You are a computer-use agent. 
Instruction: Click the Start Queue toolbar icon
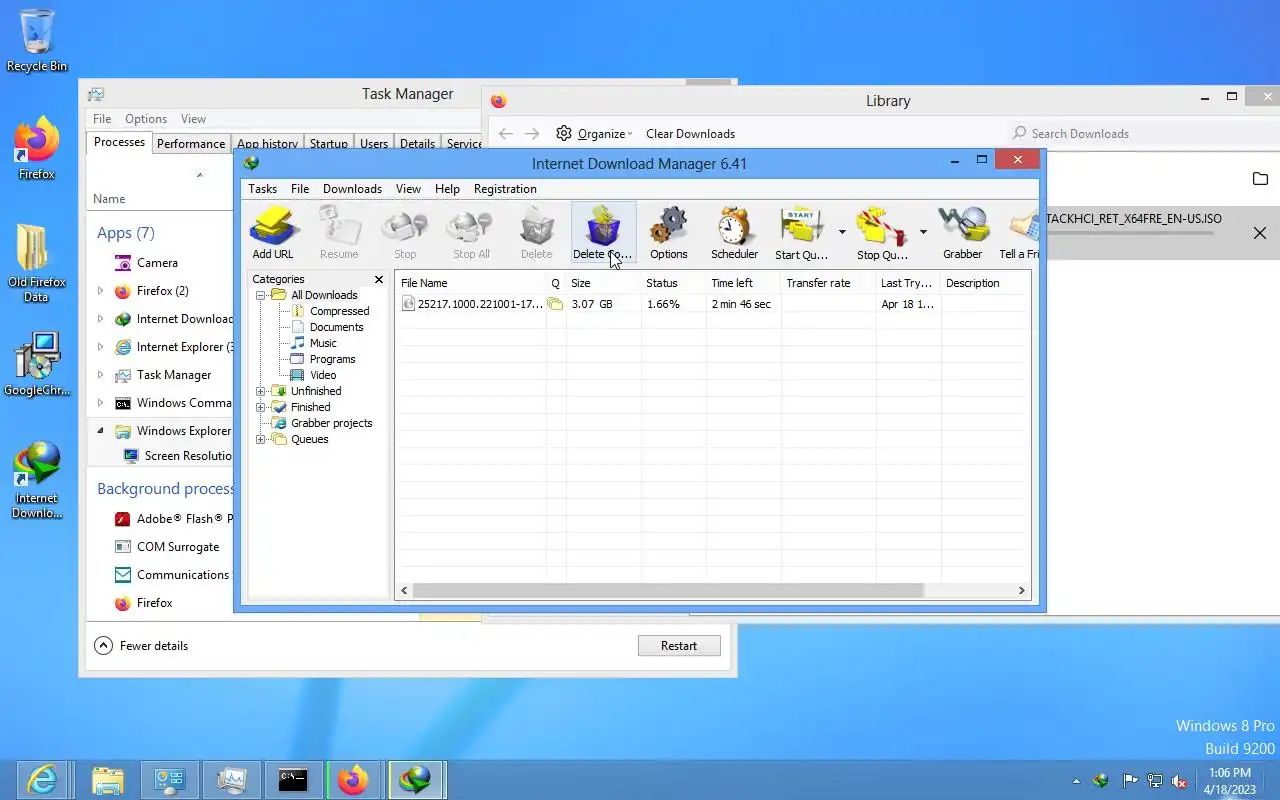tap(802, 232)
